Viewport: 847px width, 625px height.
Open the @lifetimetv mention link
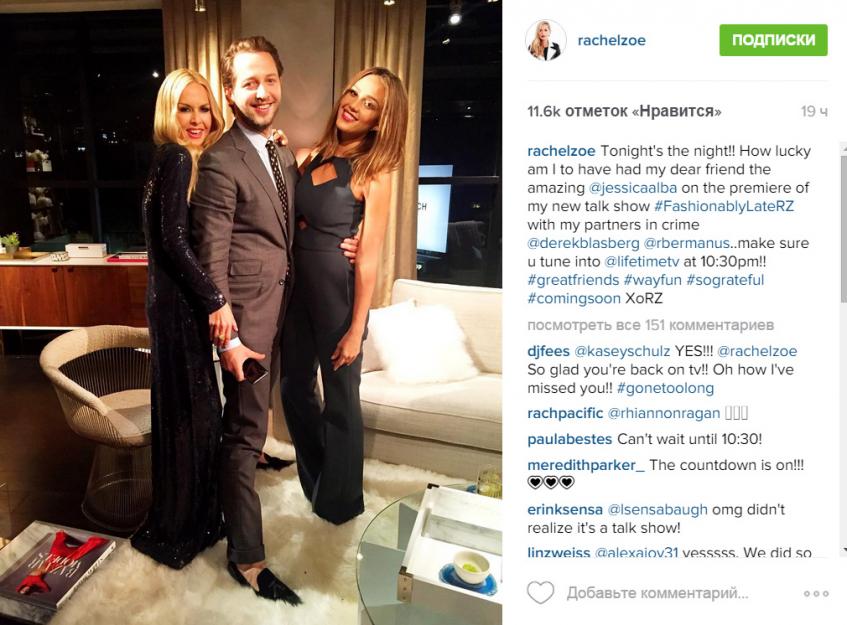point(641,261)
